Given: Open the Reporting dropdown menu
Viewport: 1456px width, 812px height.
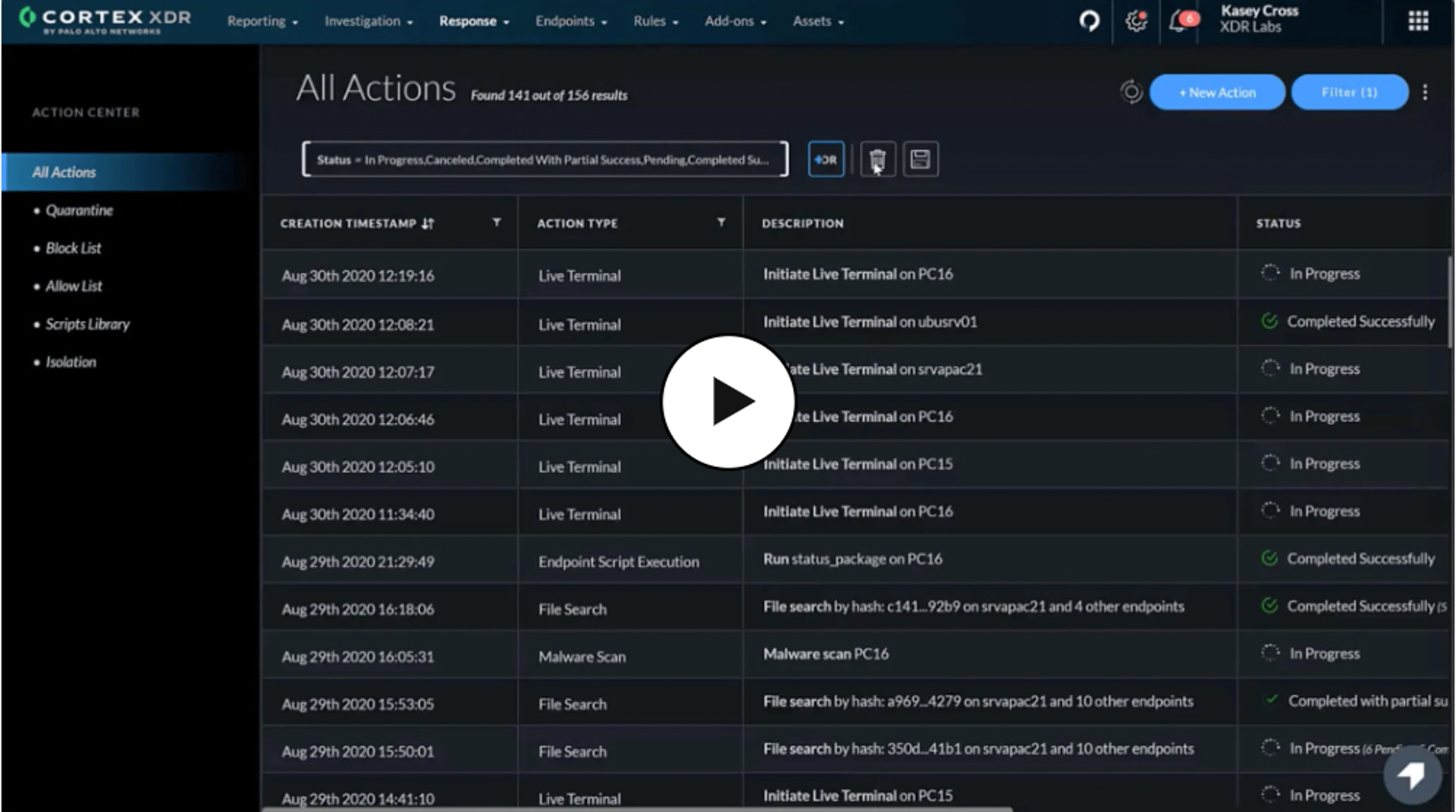Looking at the screenshot, I should coord(262,21).
